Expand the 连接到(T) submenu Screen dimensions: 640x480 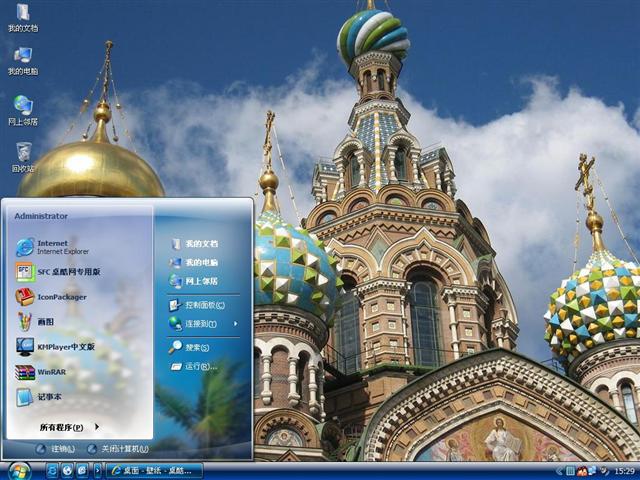[x=203, y=324]
